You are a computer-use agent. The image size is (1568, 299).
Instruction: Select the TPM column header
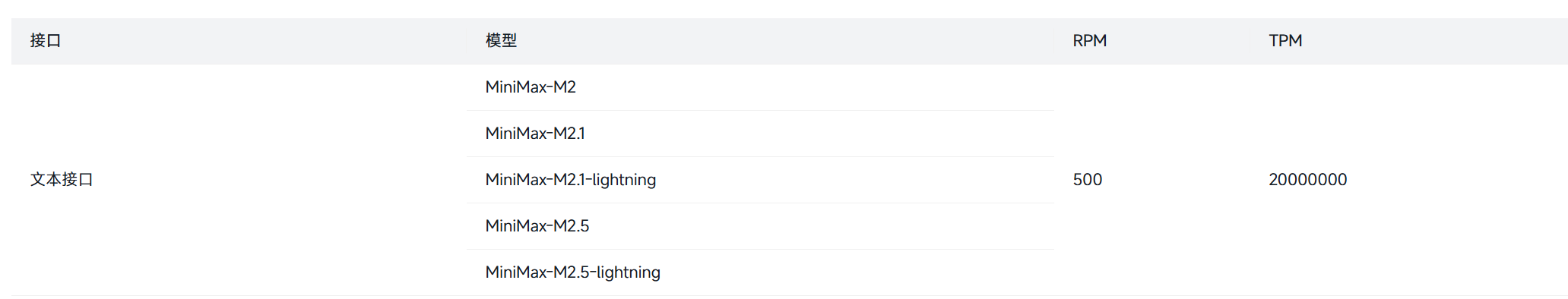click(1285, 41)
